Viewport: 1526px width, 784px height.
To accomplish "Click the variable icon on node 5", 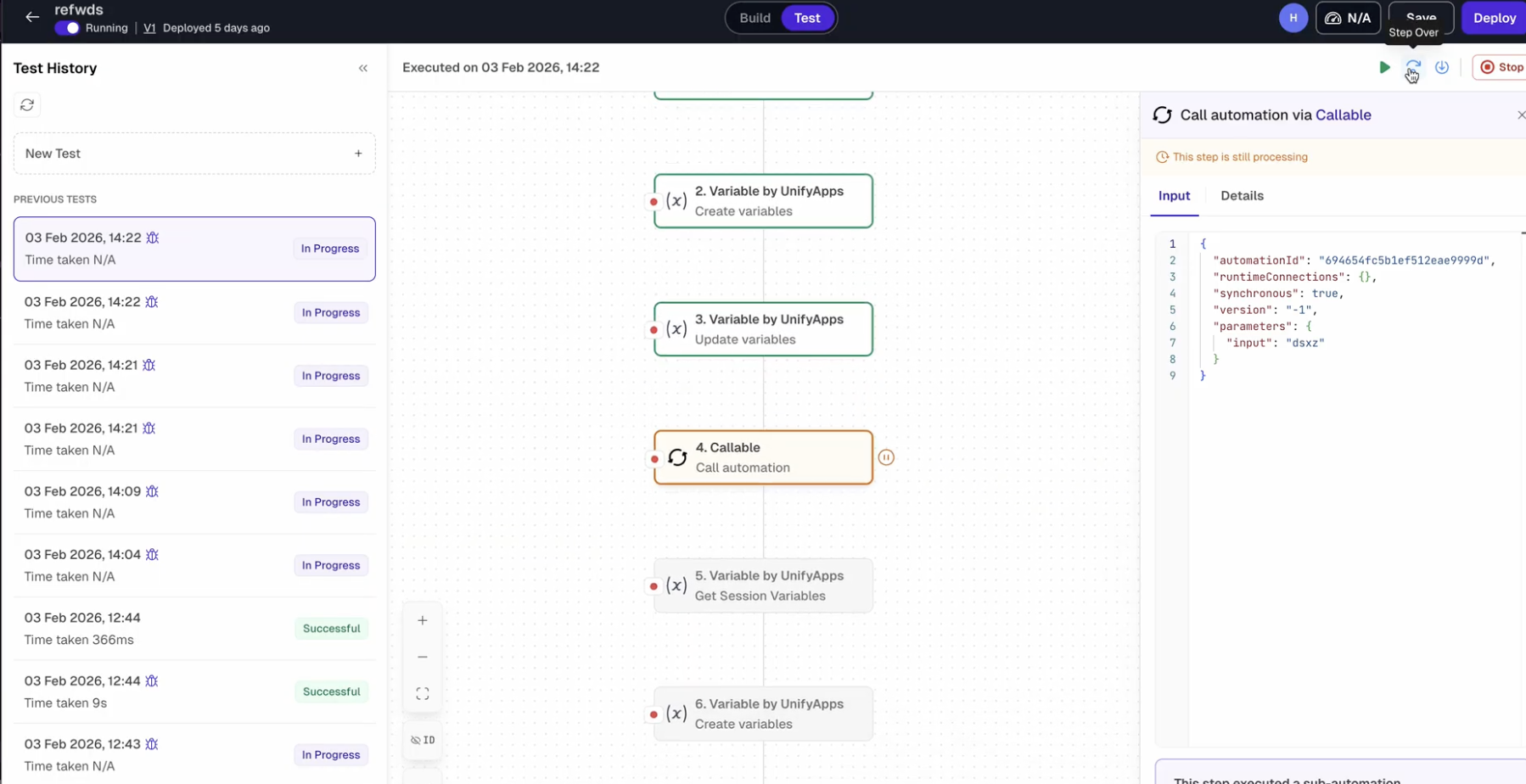I will [x=676, y=585].
